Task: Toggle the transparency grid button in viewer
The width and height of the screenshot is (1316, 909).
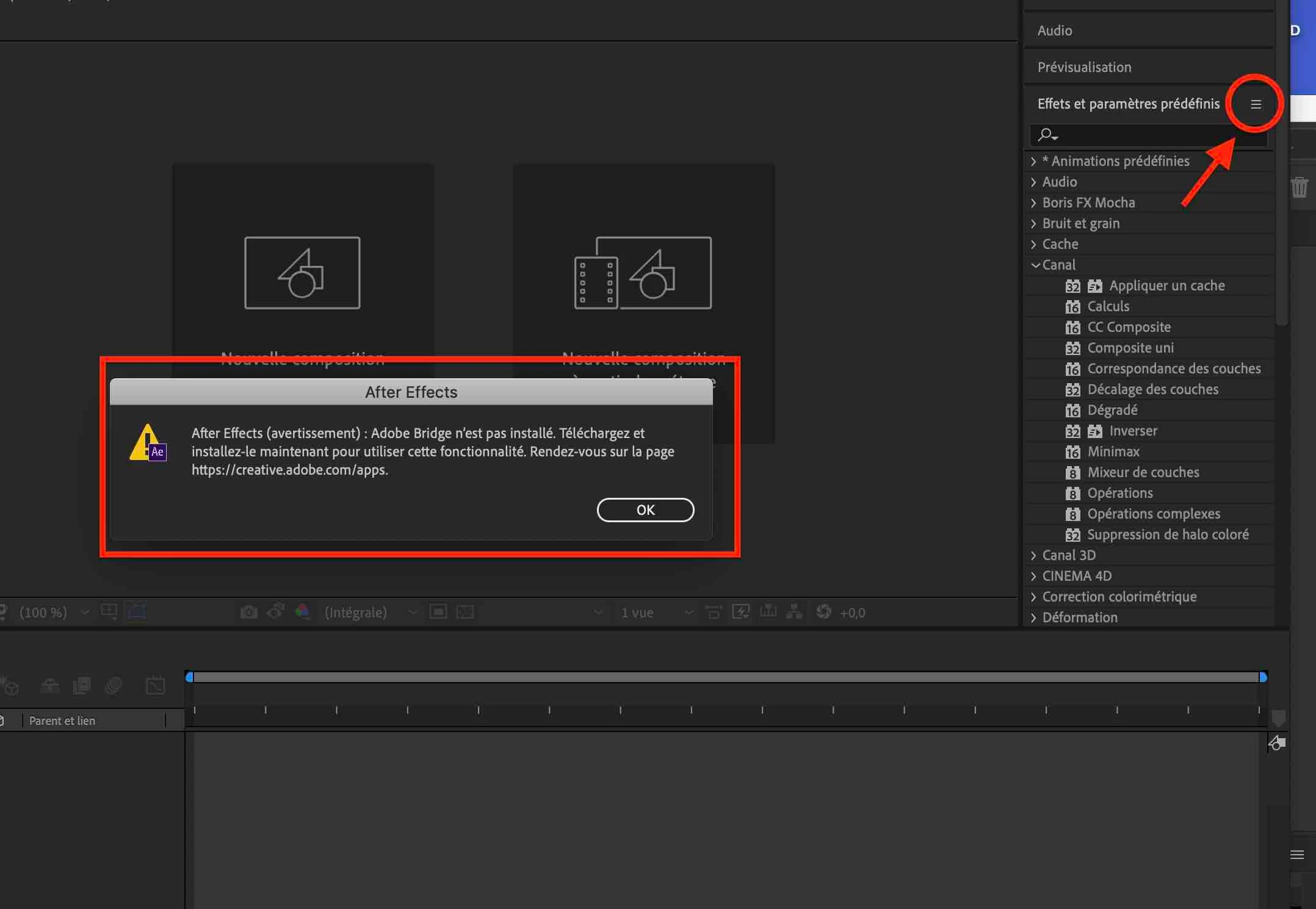Action: pyautogui.click(x=465, y=612)
